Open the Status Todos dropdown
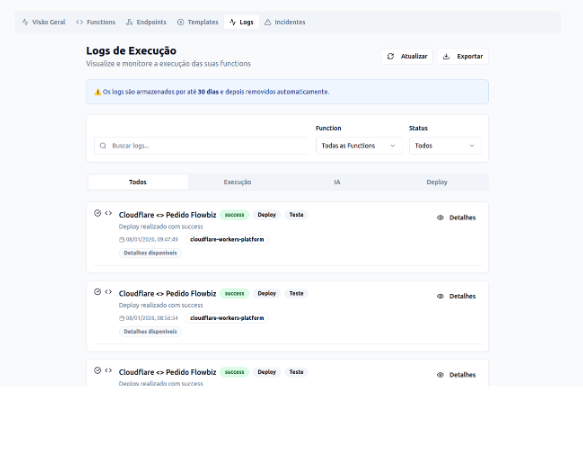 pyautogui.click(x=445, y=146)
